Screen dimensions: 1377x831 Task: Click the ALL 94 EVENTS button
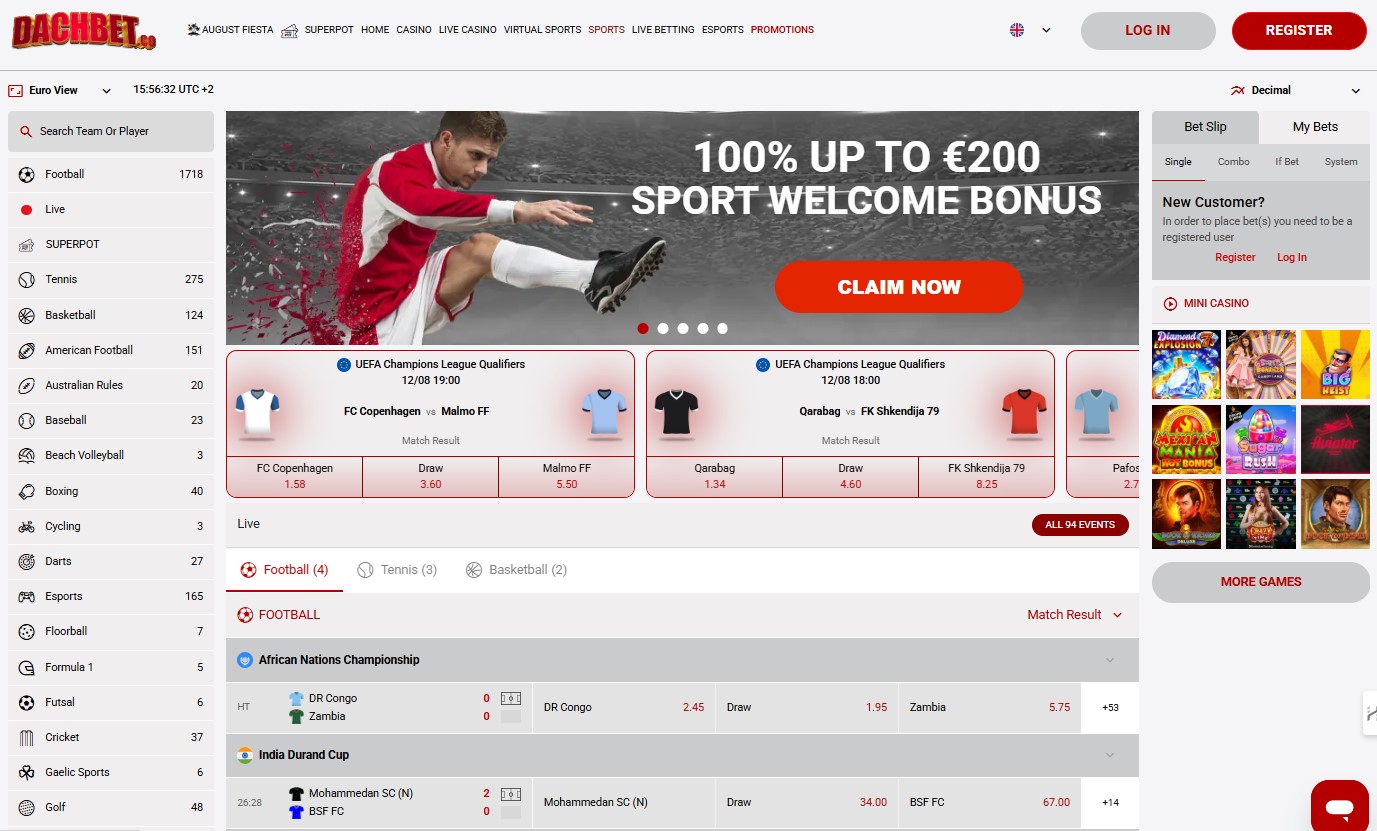click(x=1080, y=525)
